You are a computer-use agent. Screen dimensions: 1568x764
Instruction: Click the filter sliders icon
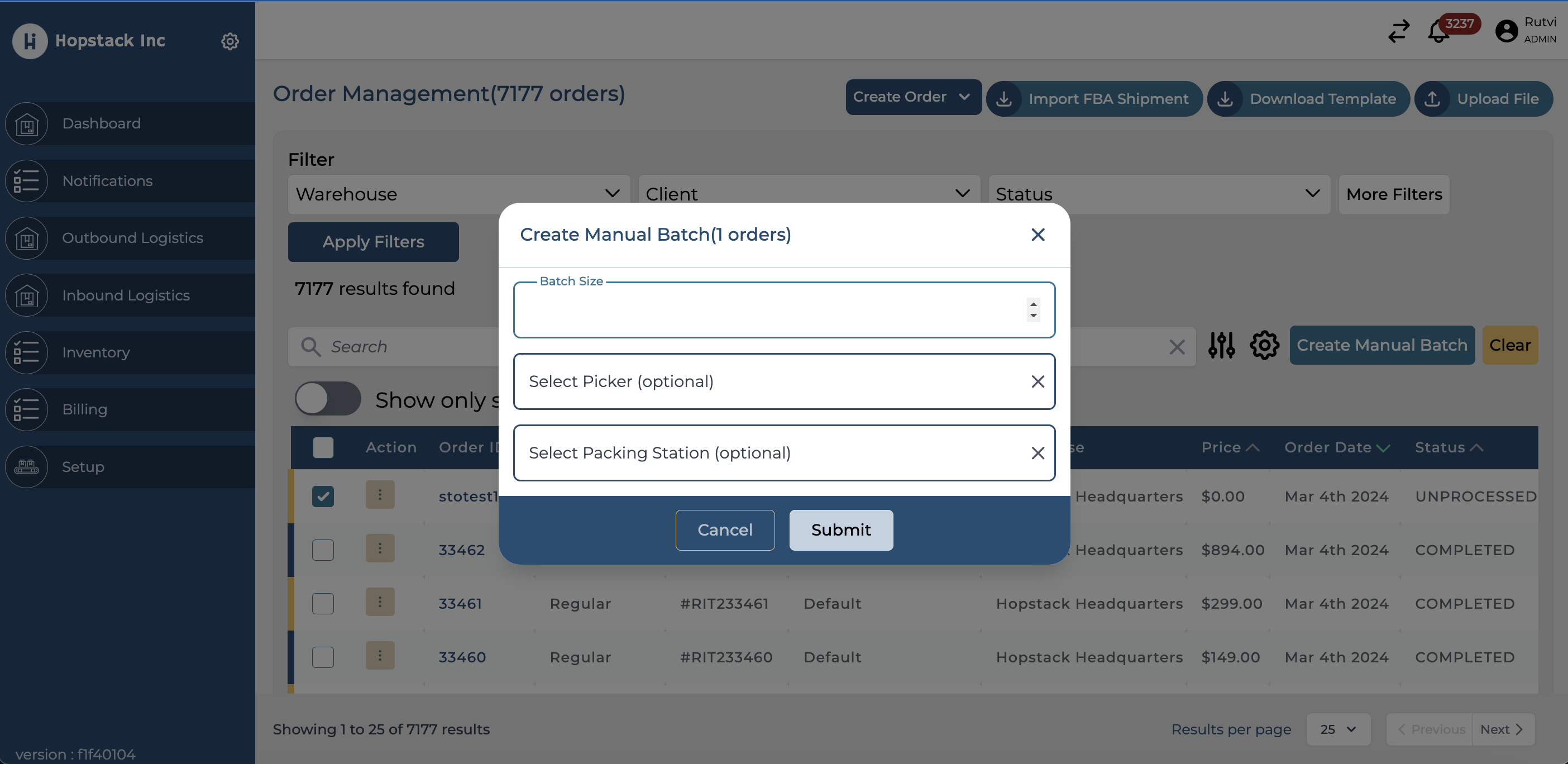click(x=1221, y=345)
